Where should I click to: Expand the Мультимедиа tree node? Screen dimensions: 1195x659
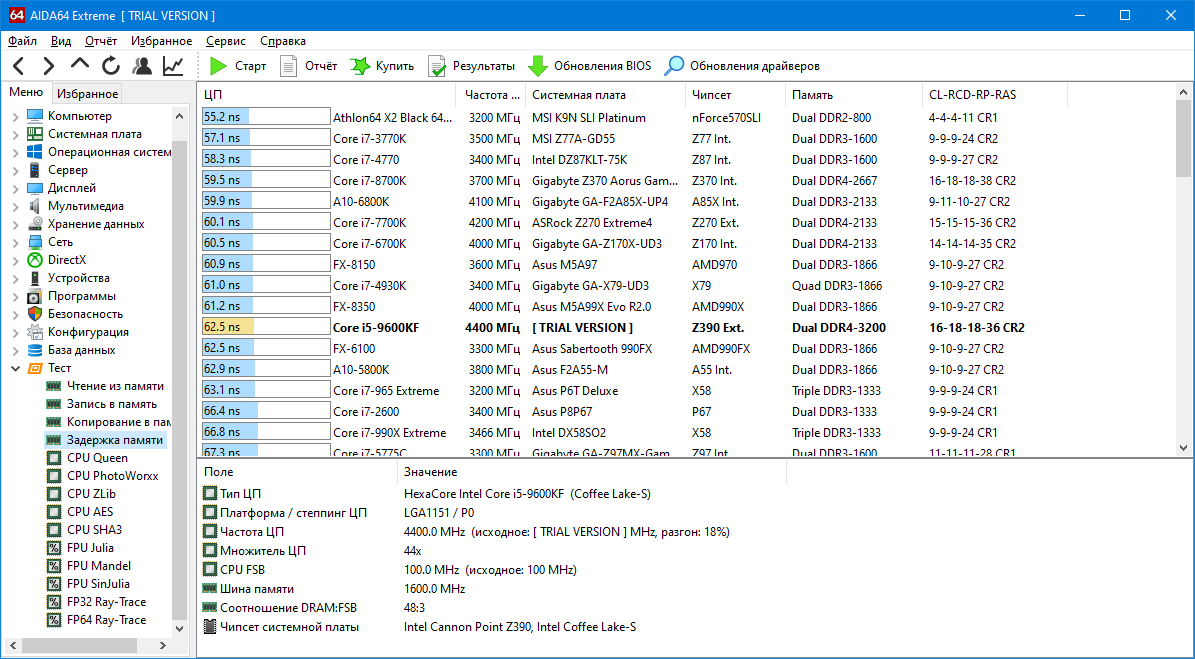coord(15,206)
